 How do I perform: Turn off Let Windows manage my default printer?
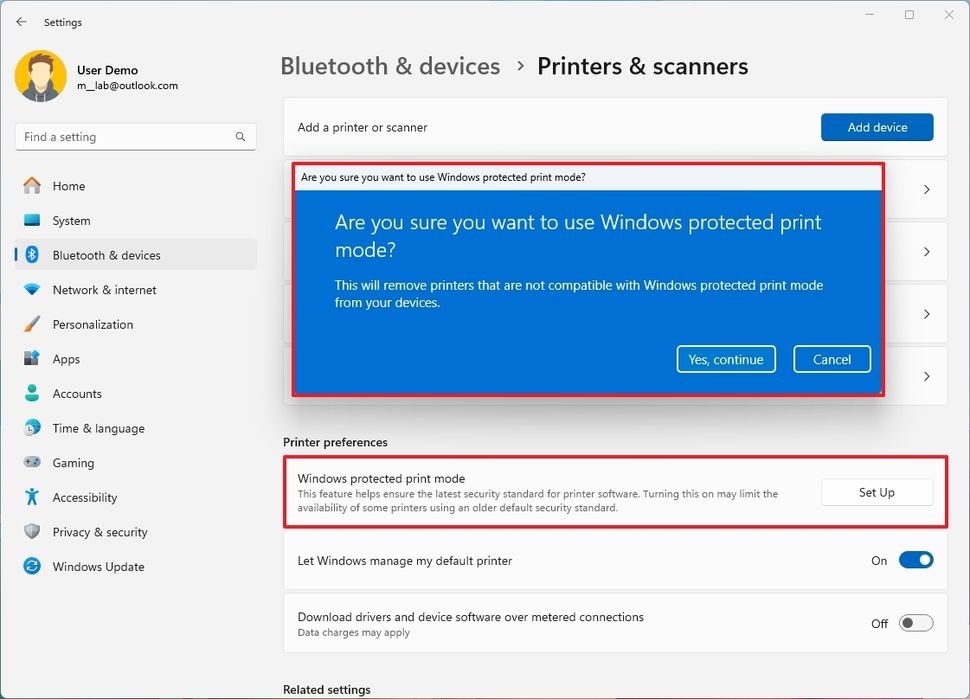[x=916, y=560]
